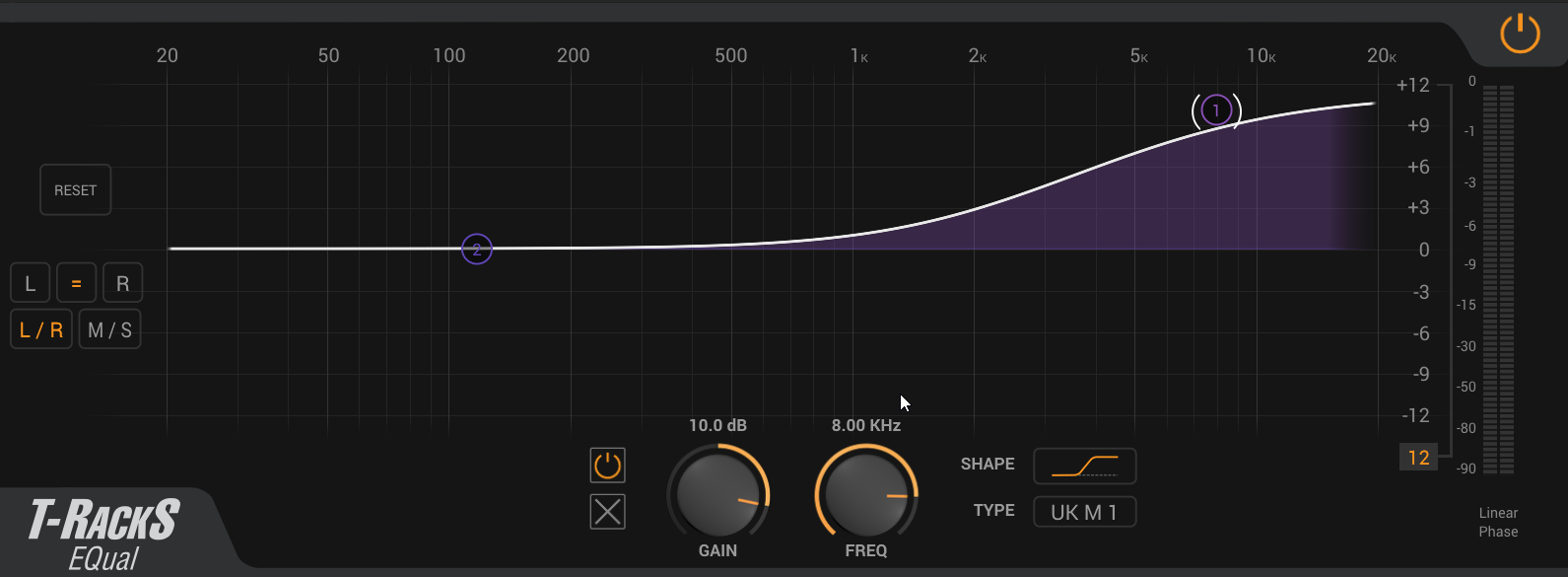Select the L channel button
The image size is (1568, 577).
31,284
